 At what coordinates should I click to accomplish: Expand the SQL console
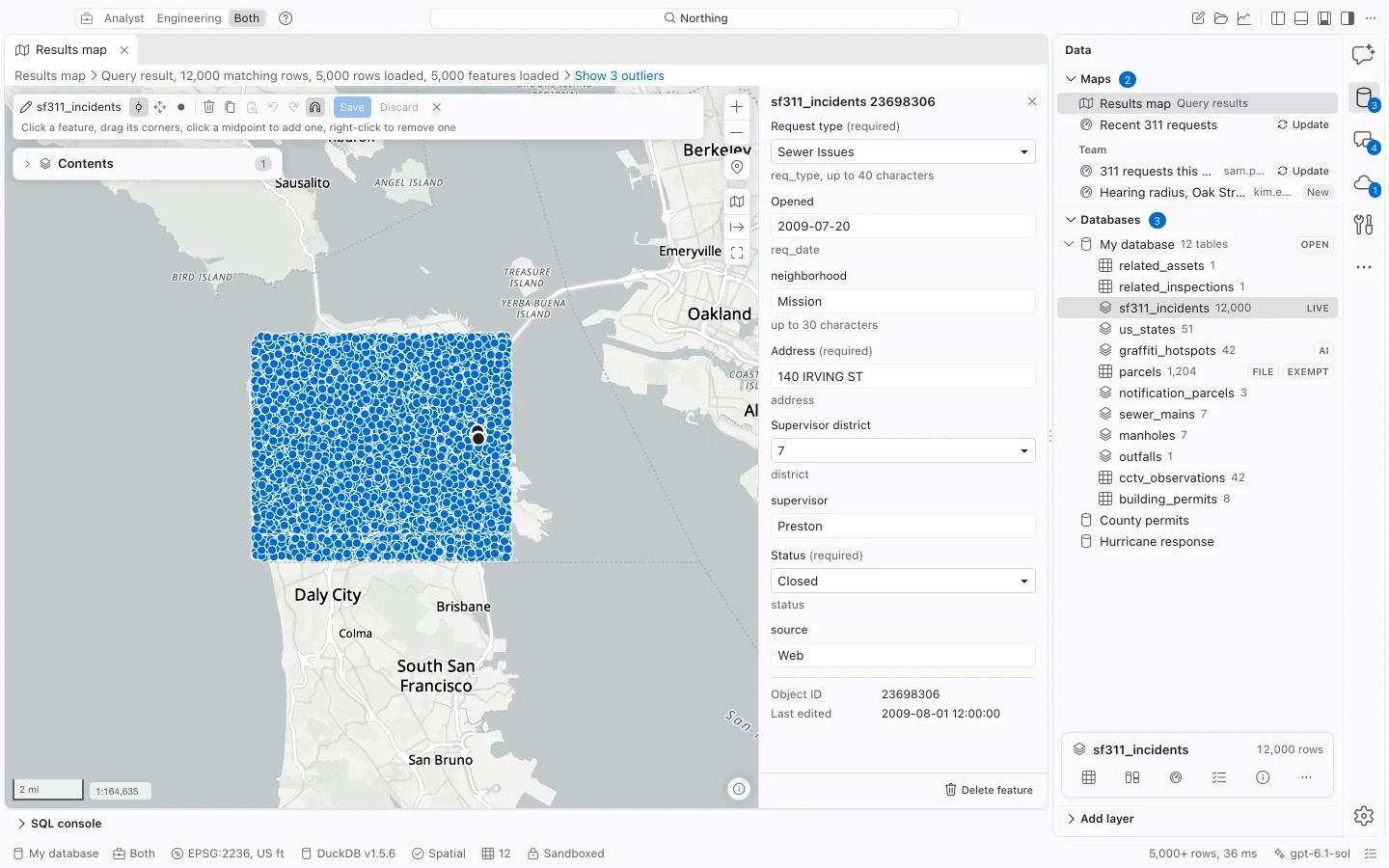(x=59, y=824)
